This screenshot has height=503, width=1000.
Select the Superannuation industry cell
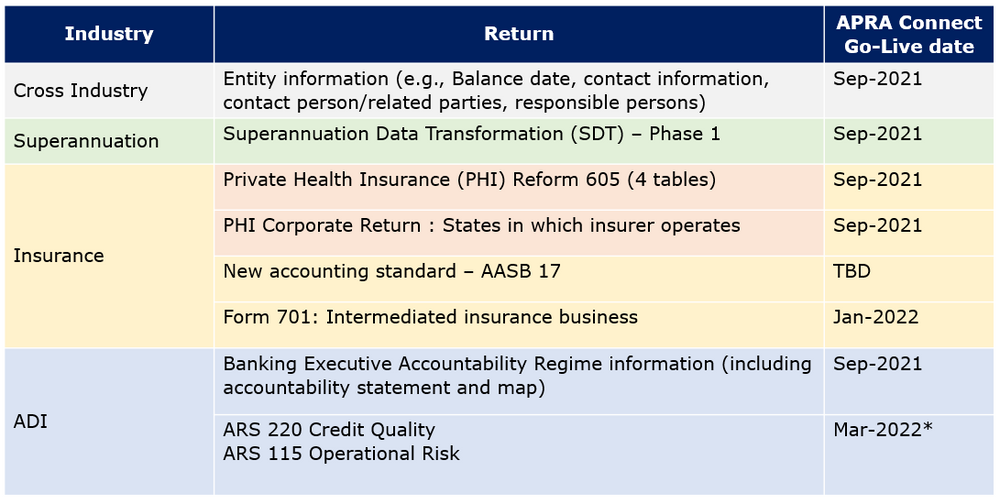click(x=86, y=141)
